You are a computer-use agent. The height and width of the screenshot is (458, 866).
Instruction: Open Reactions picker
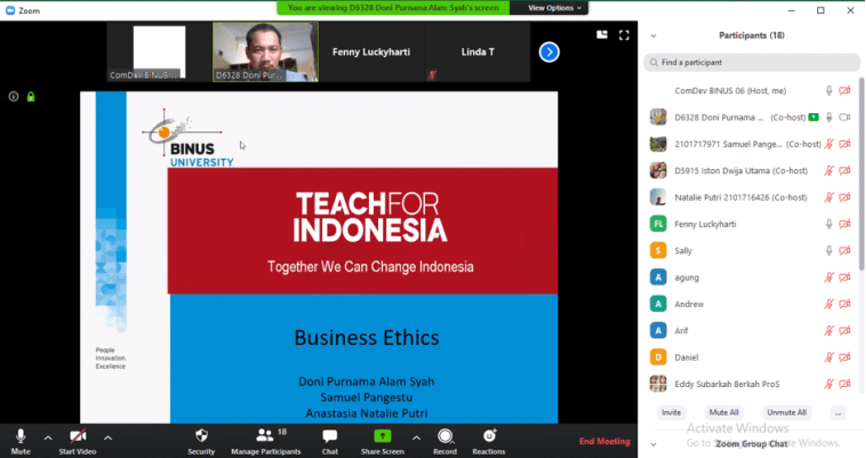click(489, 441)
